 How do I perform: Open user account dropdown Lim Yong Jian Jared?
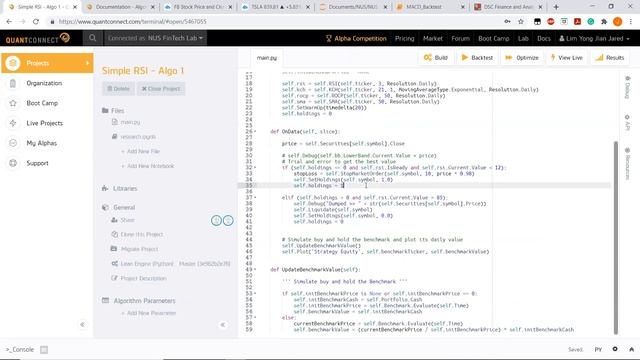pyautogui.click(x=594, y=38)
